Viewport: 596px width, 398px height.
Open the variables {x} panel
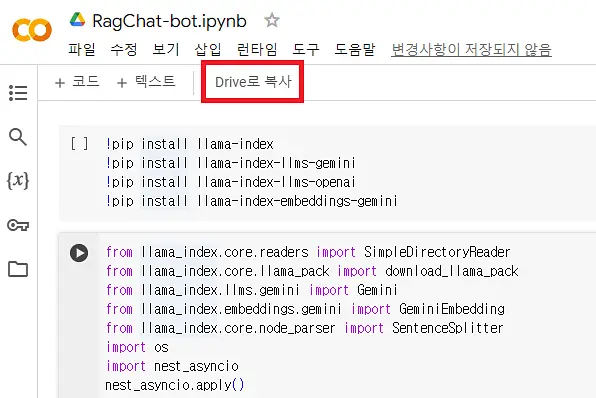coord(18,180)
